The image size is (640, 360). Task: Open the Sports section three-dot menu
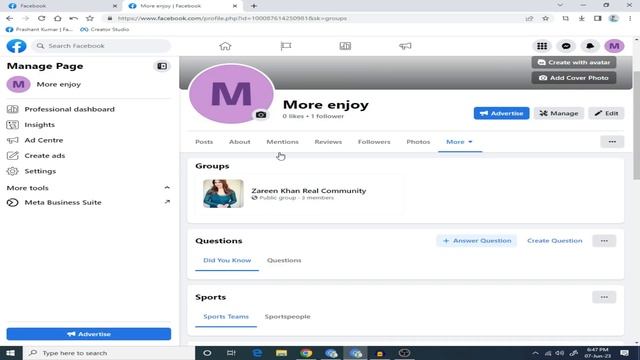pyautogui.click(x=604, y=297)
